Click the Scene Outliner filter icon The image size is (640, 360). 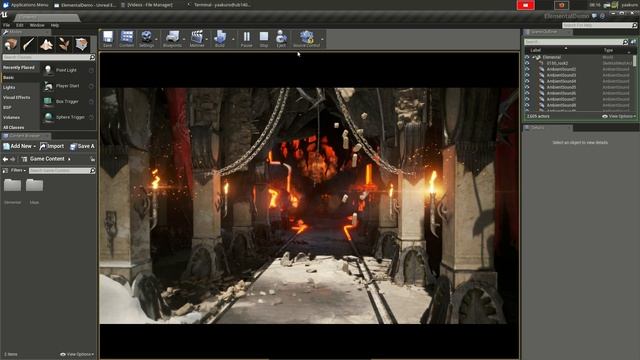click(x=633, y=42)
